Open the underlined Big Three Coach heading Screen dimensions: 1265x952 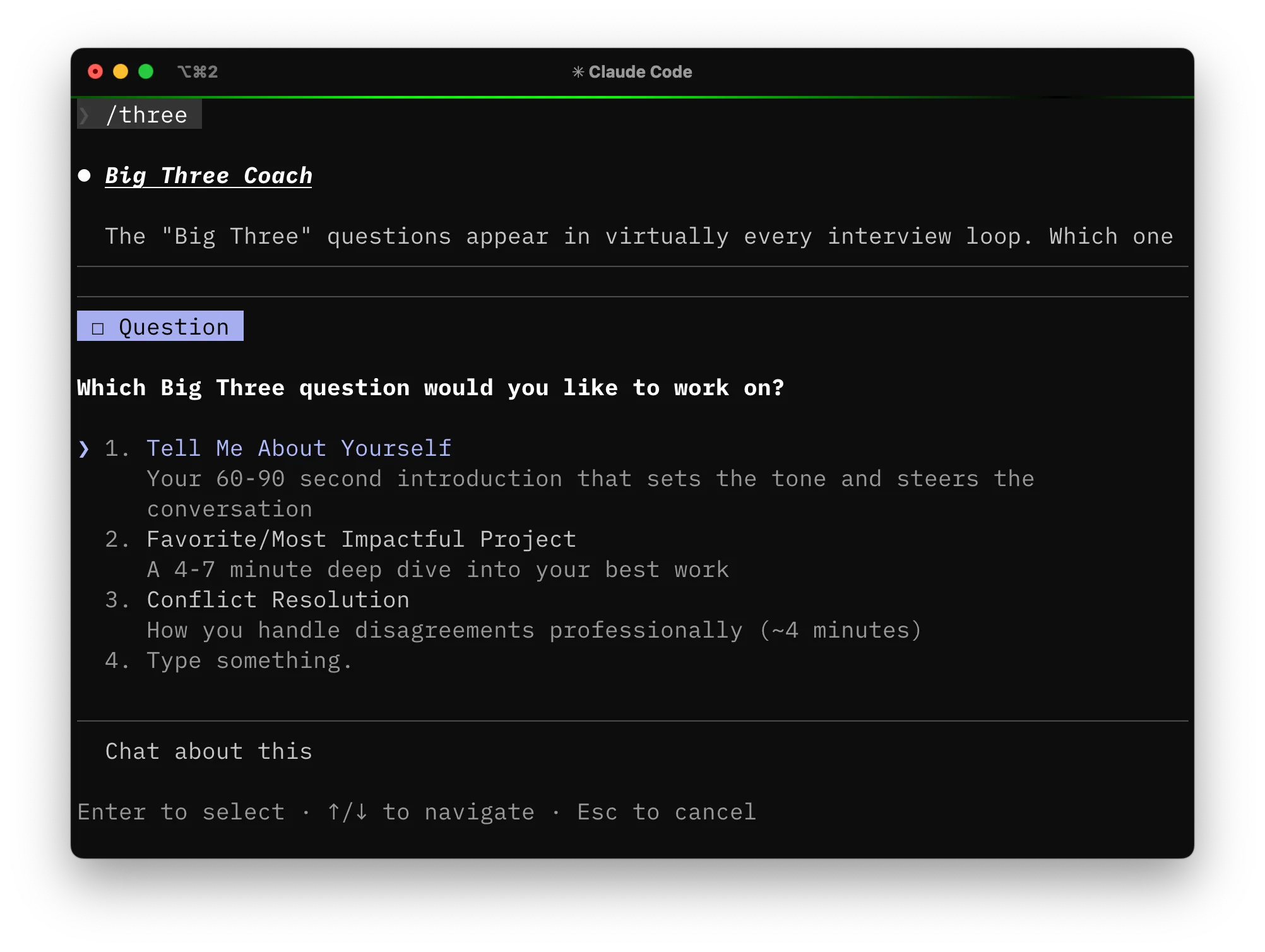tap(208, 176)
